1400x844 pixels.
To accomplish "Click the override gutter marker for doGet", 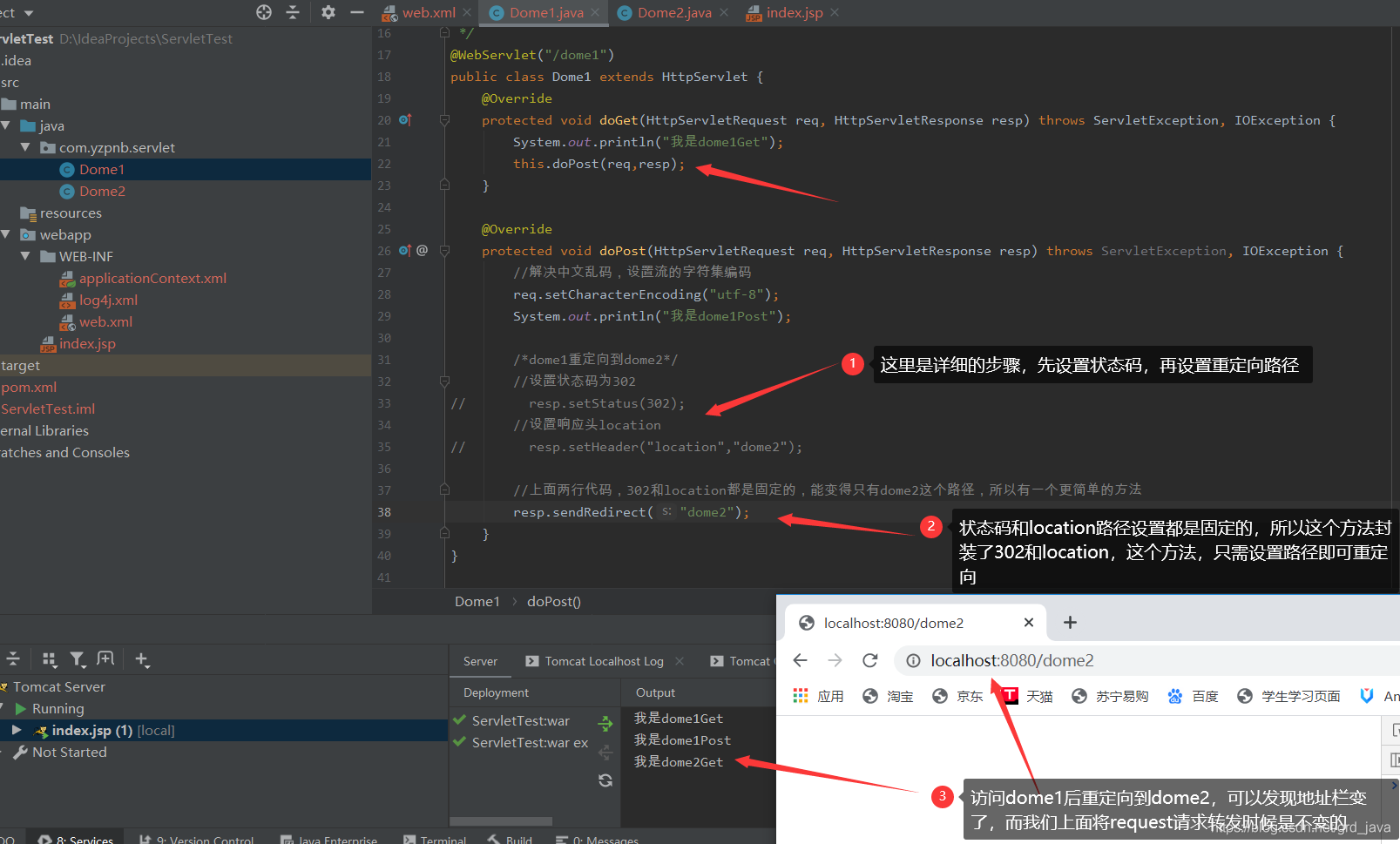I will coord(405,120).
